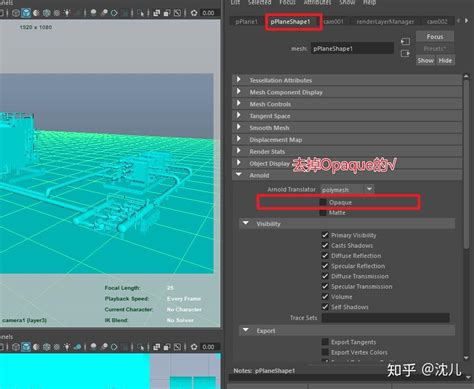Toggle the Opaque checkbox under Arnold
Image resolution: width=474 pixels, height=389 pixels.
(323, 202)
